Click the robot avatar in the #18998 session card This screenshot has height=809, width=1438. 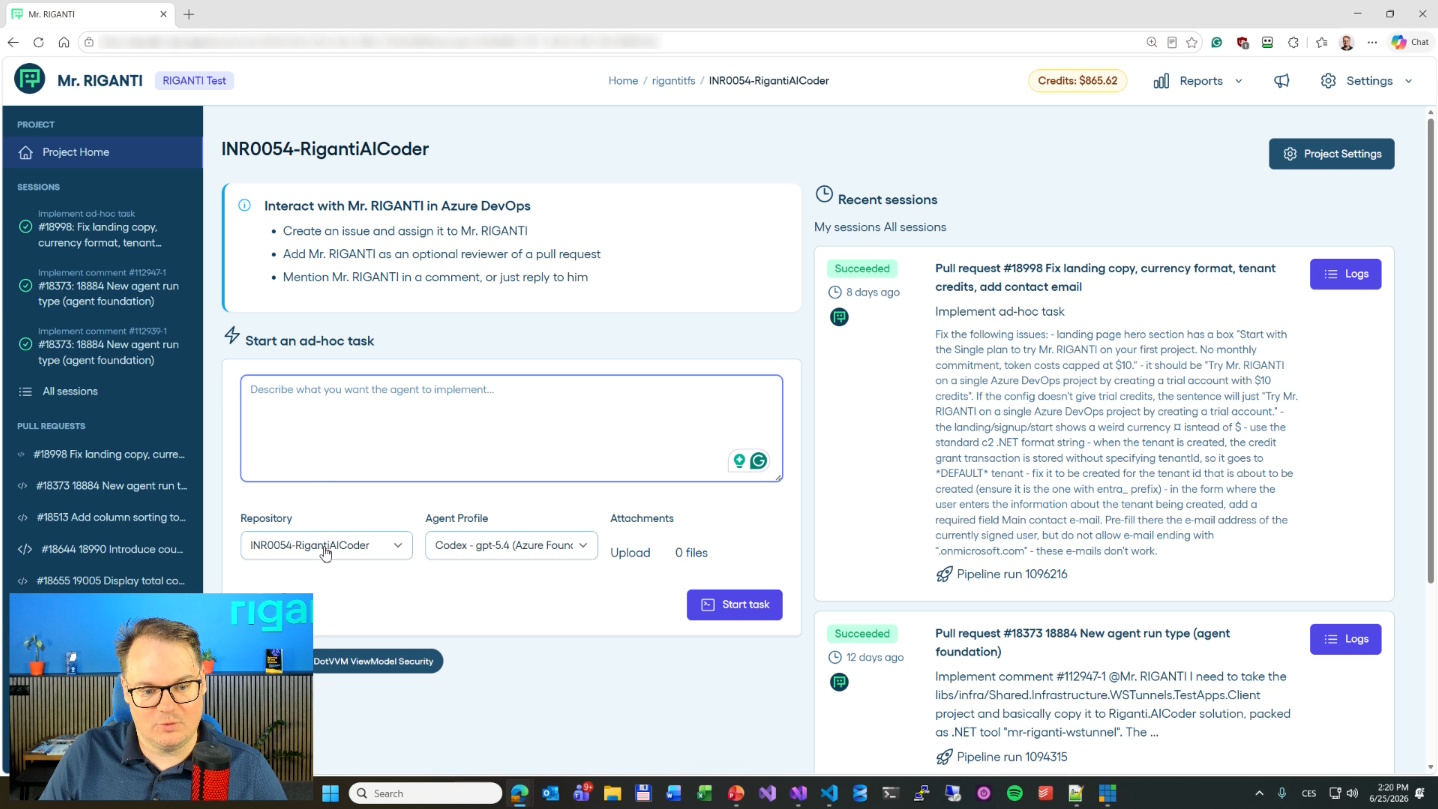point(839,317)
